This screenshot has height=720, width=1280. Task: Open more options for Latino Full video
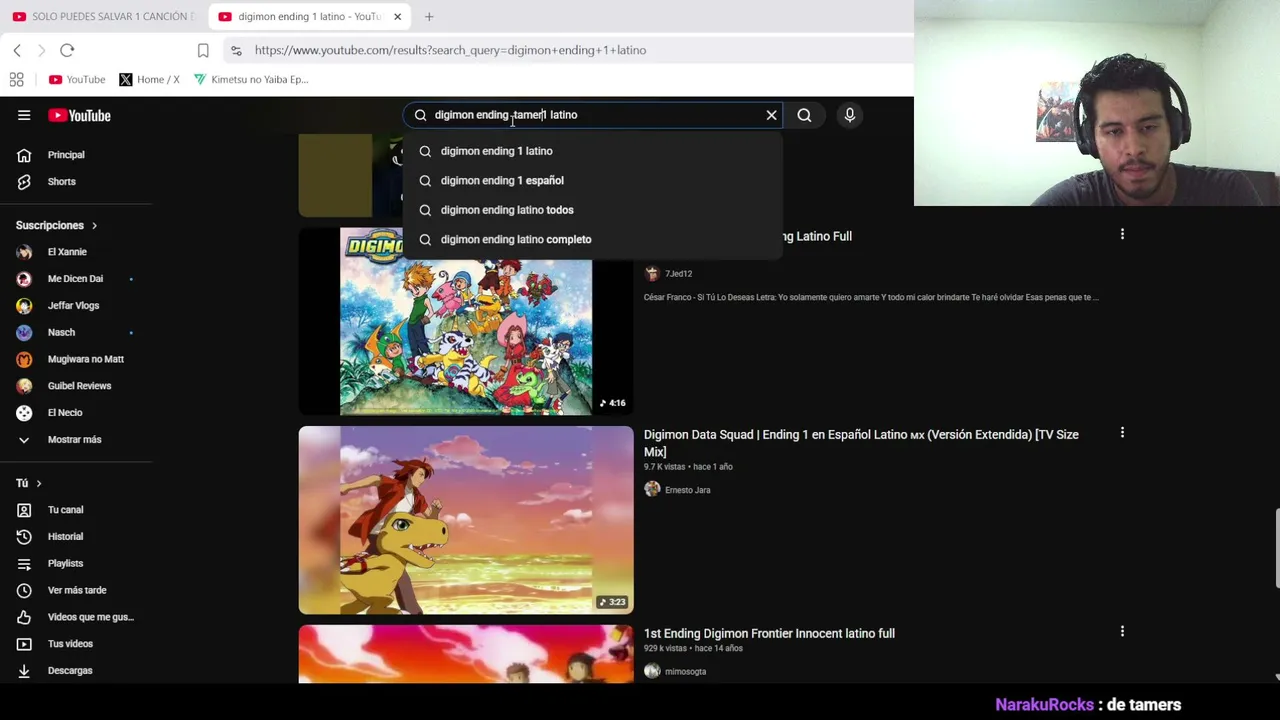[1122, 234]
